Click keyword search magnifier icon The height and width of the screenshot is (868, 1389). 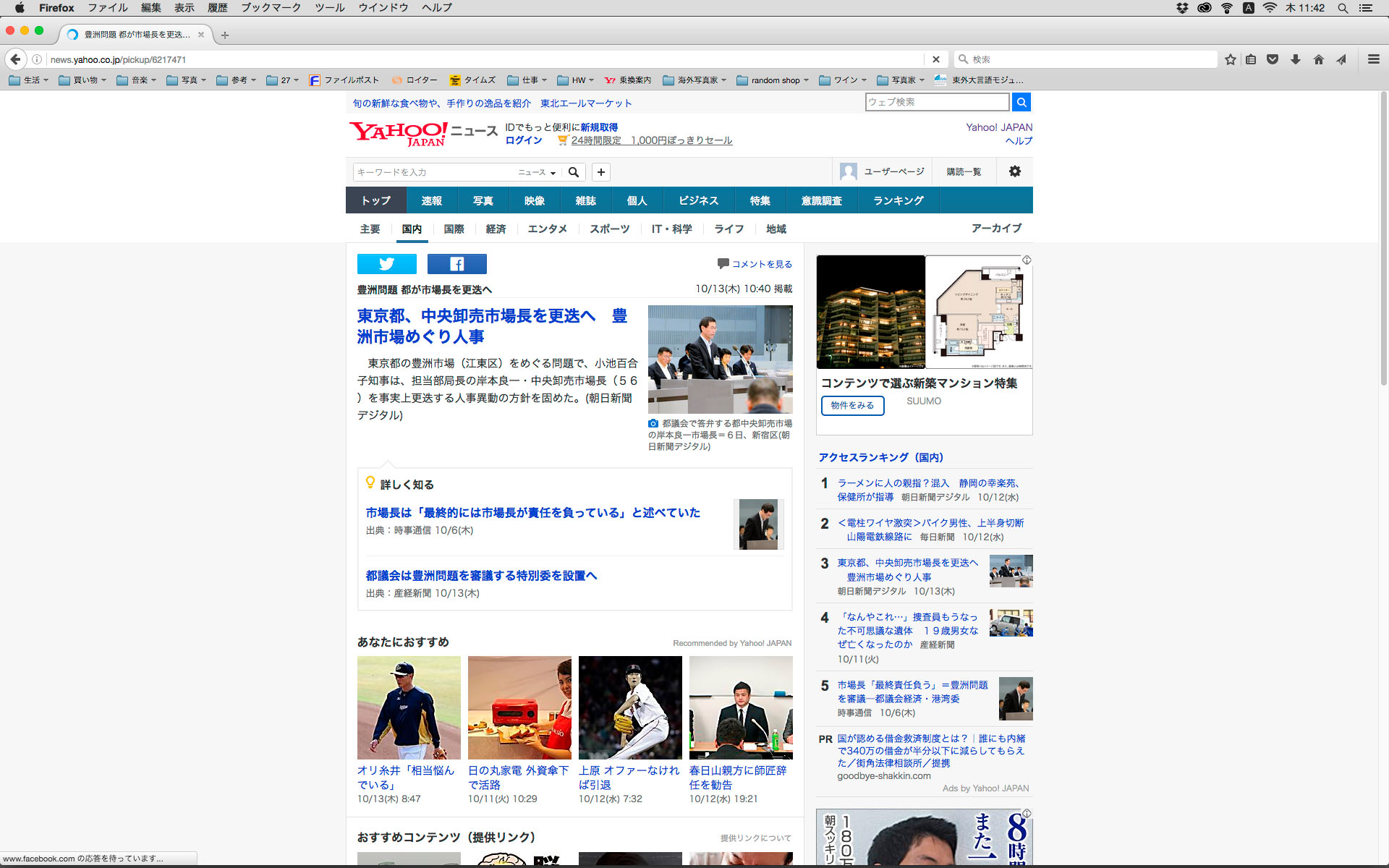574,172
